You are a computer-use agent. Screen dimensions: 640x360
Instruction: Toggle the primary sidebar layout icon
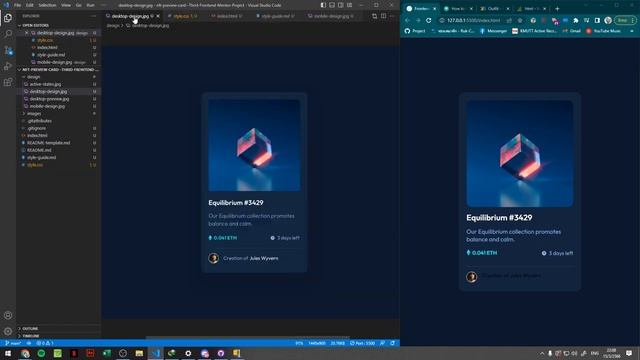click(323, 5)
